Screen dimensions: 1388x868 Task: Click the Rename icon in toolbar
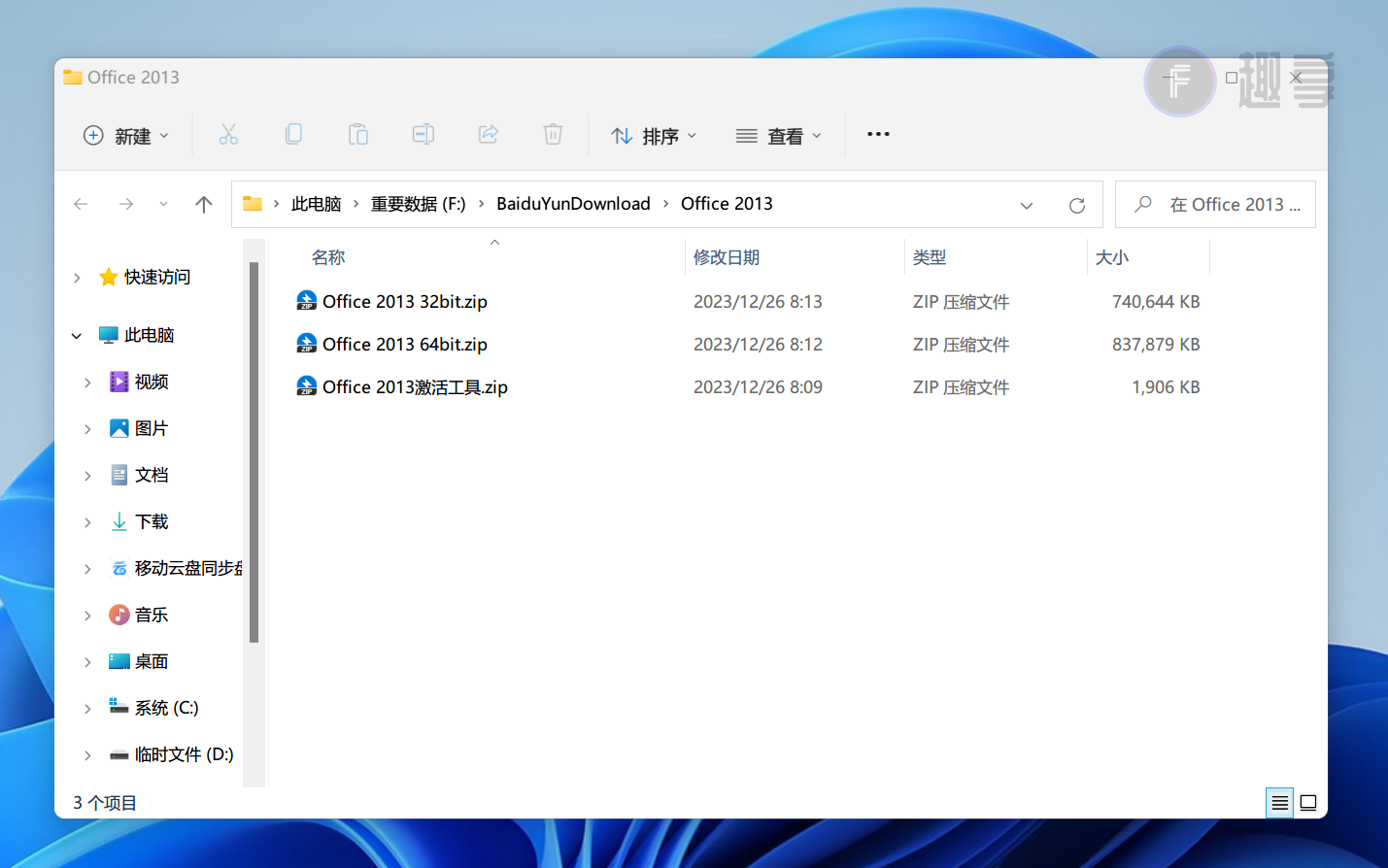pyautogui.click(x=423, y=135)
